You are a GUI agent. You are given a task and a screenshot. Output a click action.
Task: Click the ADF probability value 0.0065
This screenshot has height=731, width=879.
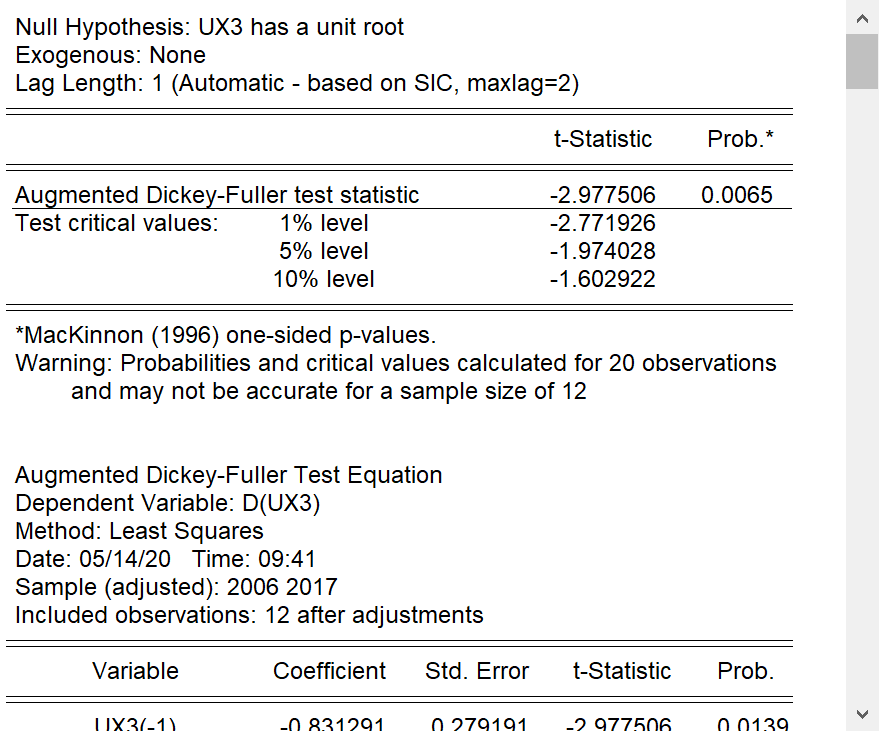(x=737, y=195)
